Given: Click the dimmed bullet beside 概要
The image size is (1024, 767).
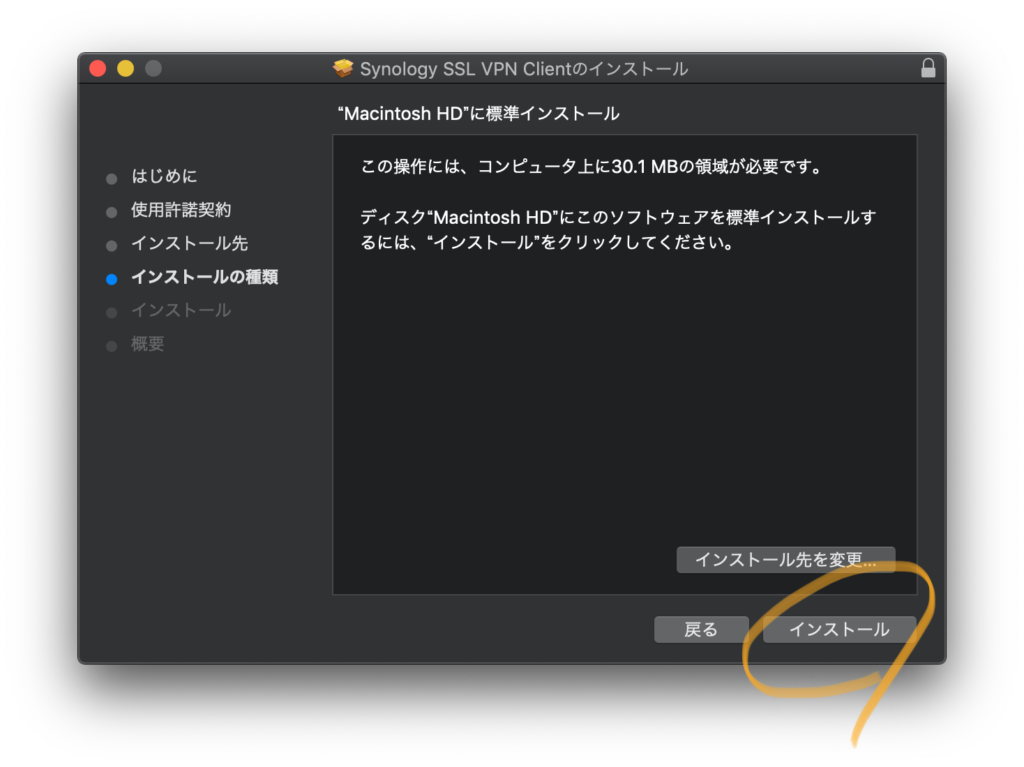Looking at the screenshot, I should (111, 346).
